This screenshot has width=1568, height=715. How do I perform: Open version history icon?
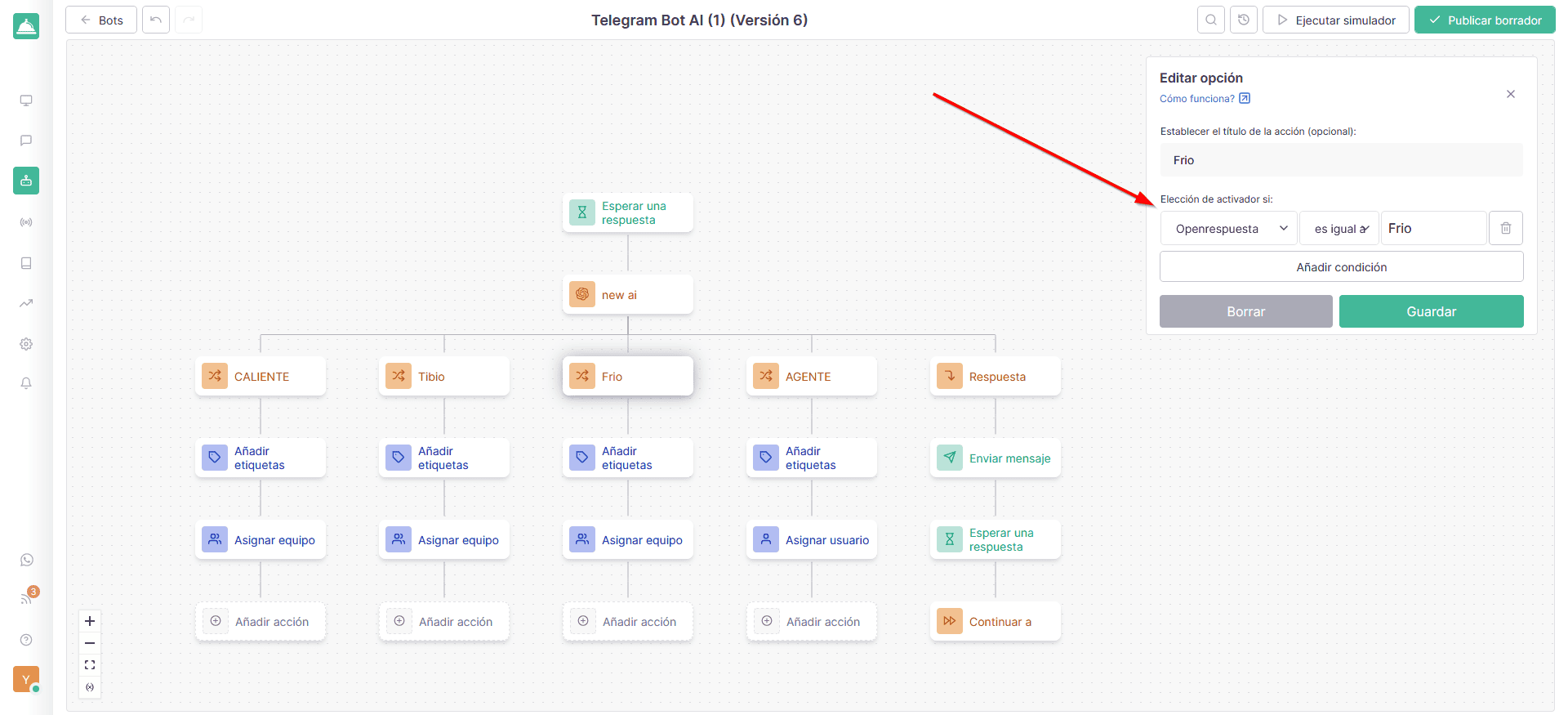click(x=1244, y=20)
